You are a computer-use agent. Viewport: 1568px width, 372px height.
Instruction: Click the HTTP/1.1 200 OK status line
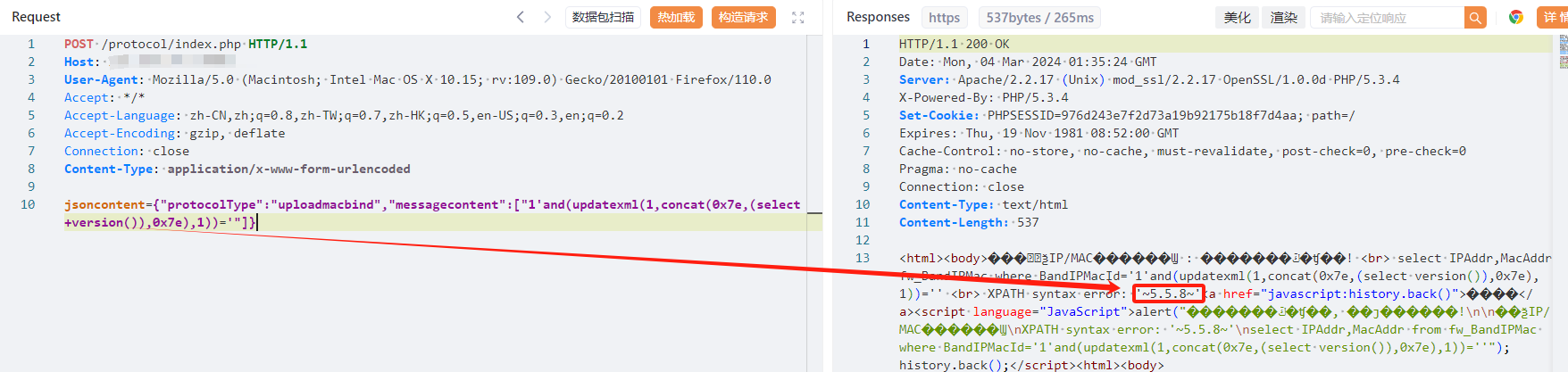pyautogui.click(x=954, y=44)
